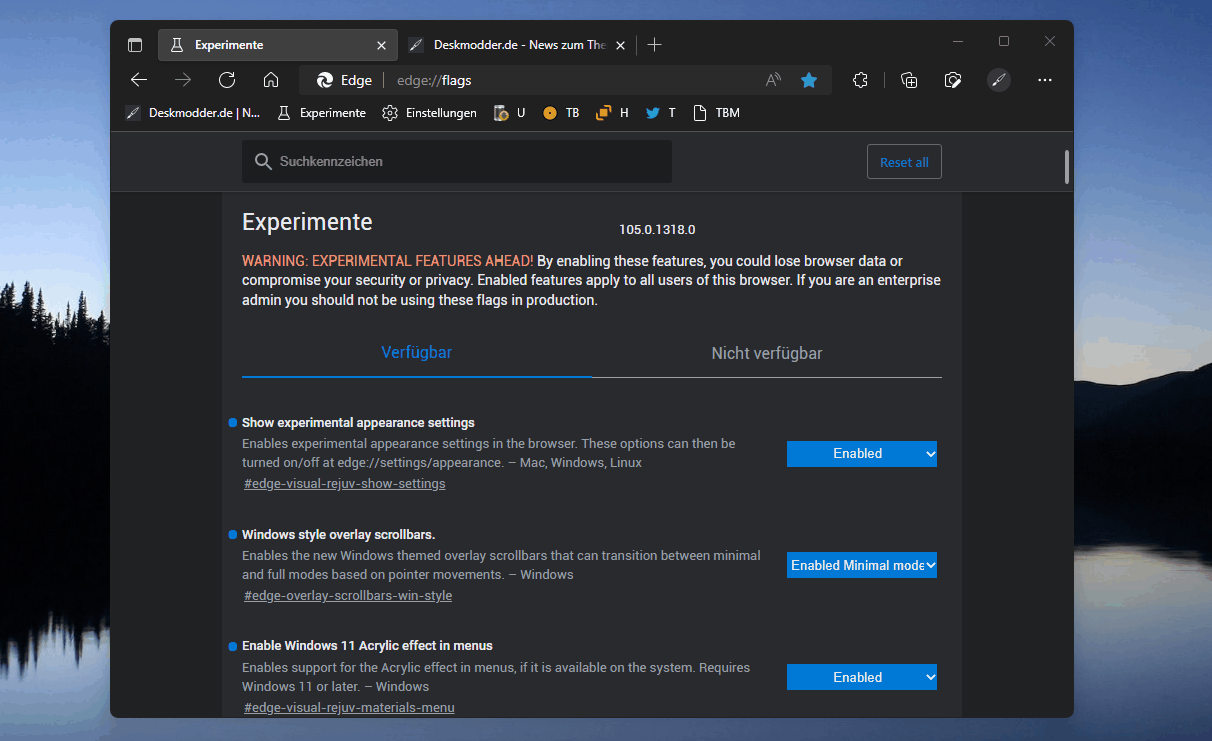This screenshot has height=741, width=1212.
Task: Click the page vertical scrollbar thumb
Action: [1067, 167]
